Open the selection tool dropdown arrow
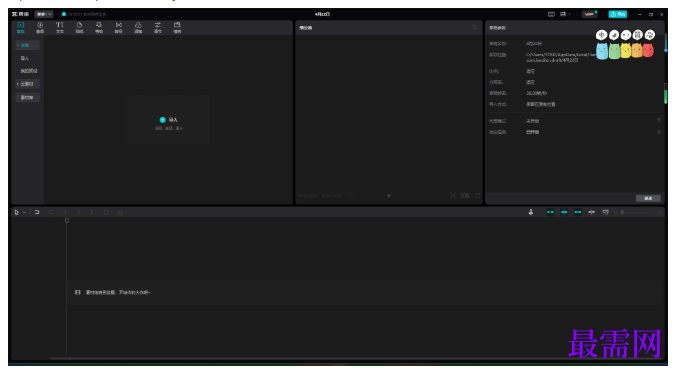Image resolution: width=680 pixels, height=375 pixels. [x=24, y=212]
